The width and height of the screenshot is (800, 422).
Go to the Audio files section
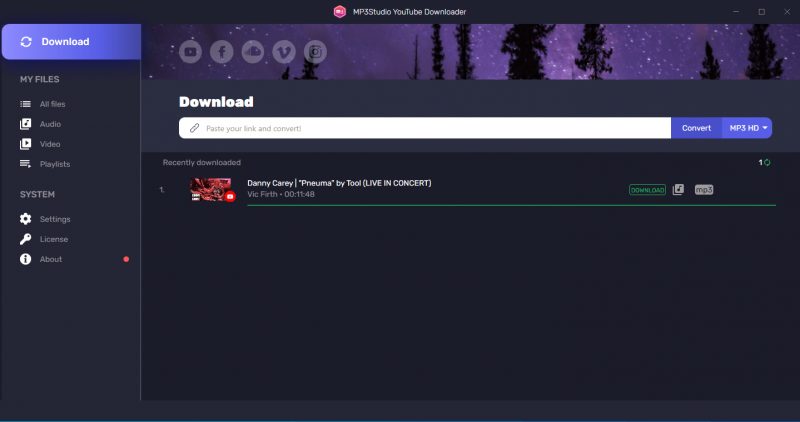tap(50, 124)
